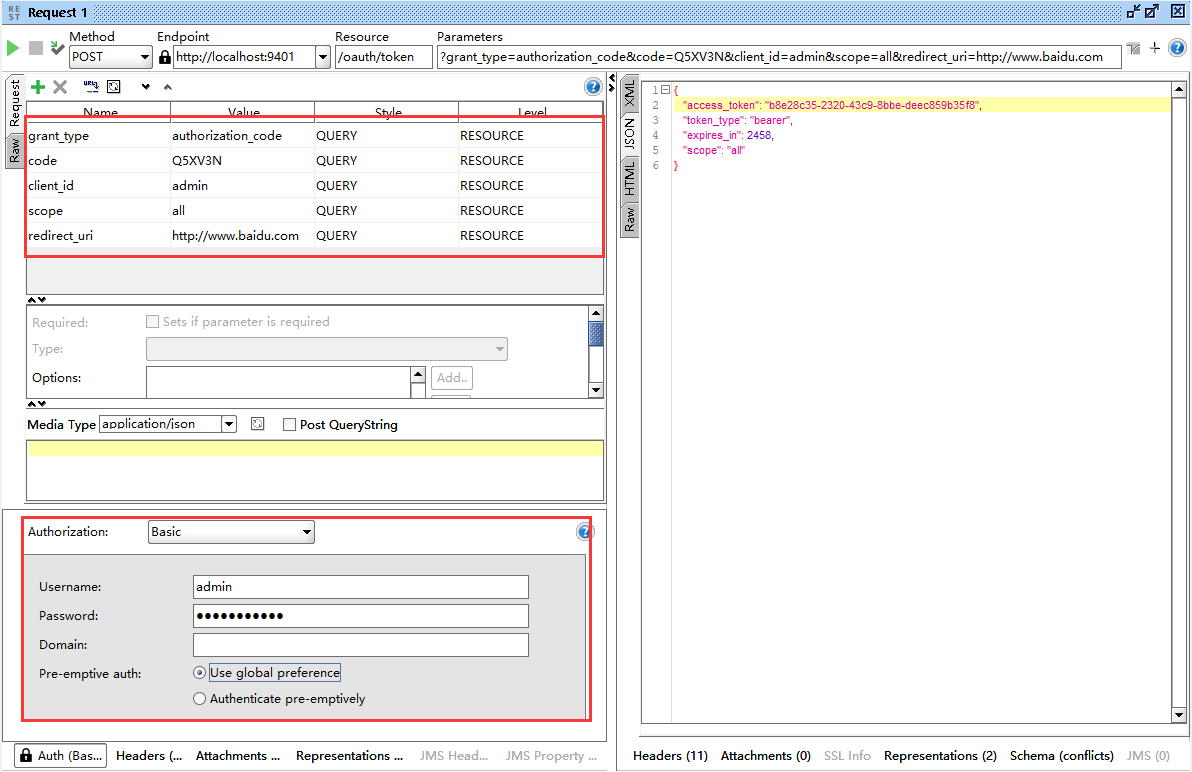The width and height of the screenshot is (1192, 772).
Task: Click the top-right plus icon near Parameters
Action: click(x=1155, y=48)
